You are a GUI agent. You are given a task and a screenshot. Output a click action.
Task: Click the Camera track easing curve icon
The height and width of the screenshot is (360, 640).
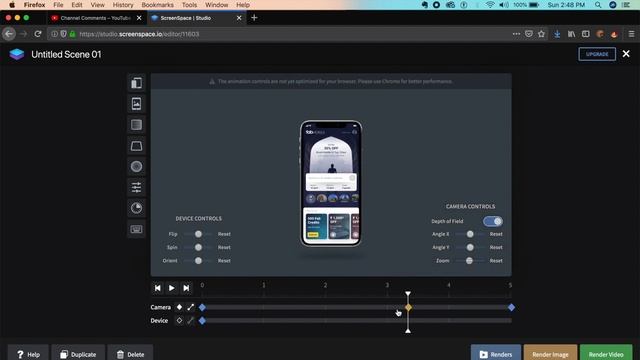[x=191, y=307]
